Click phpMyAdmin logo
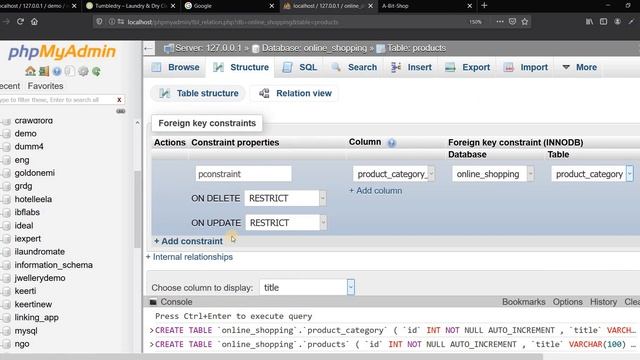The image size is (640, 360). [62, 52]
